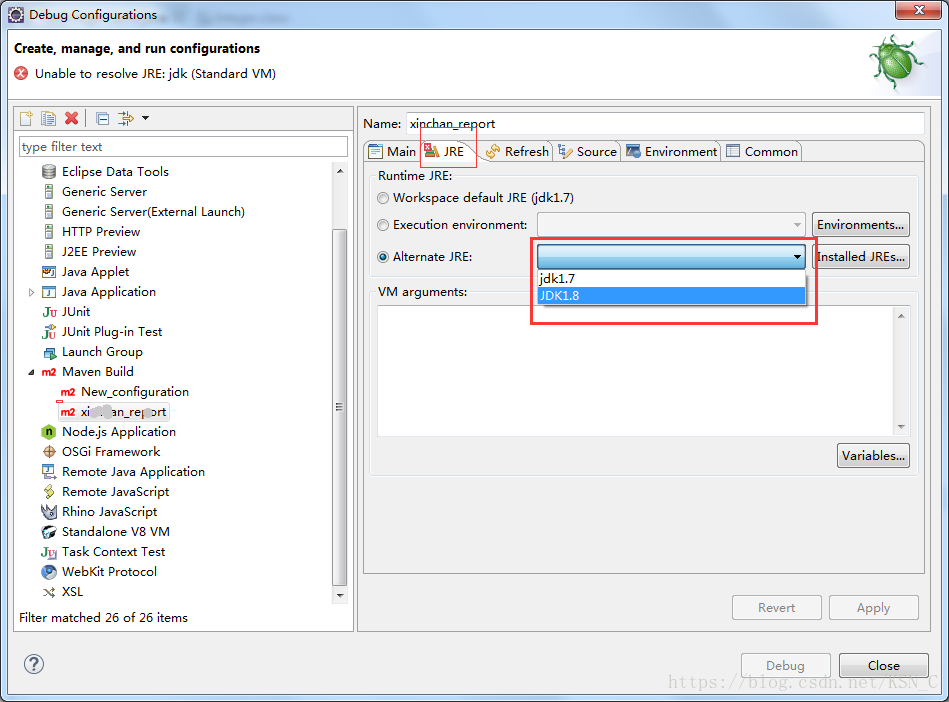This screenshot has height=702, width=949.
Task: Select Generic Server(External Launch) row
Action: 145,212
